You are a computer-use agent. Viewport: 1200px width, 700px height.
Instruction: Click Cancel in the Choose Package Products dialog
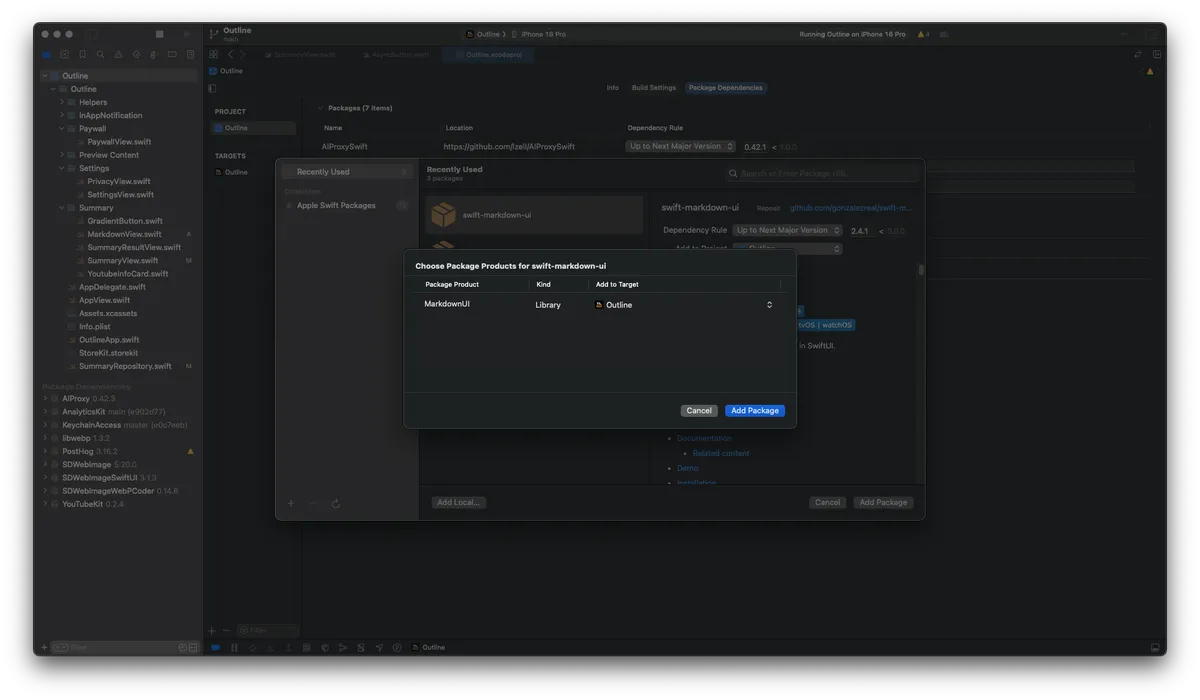click(699, 411)
